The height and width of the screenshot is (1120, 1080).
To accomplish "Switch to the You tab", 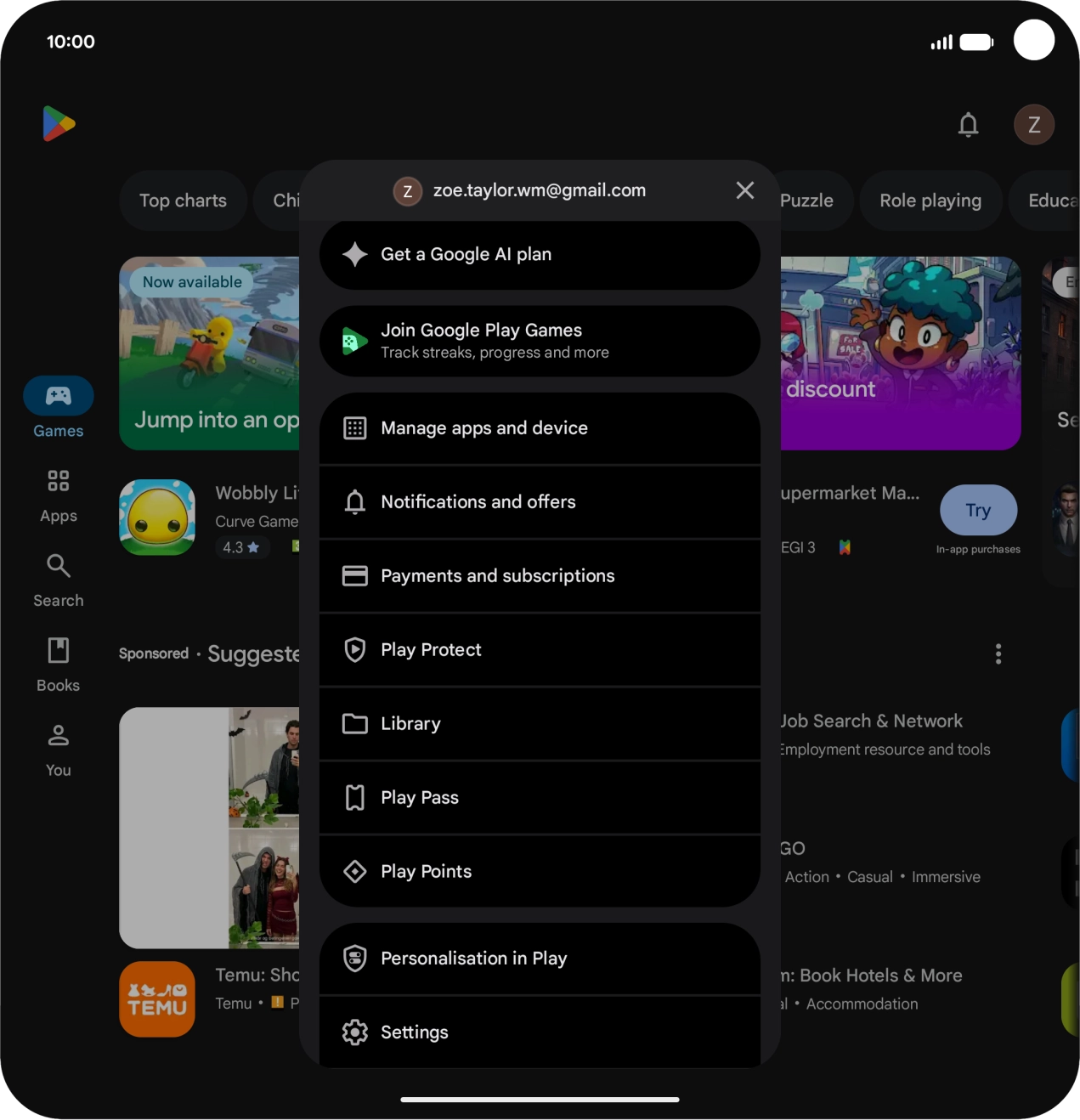I will click(59, 750).
